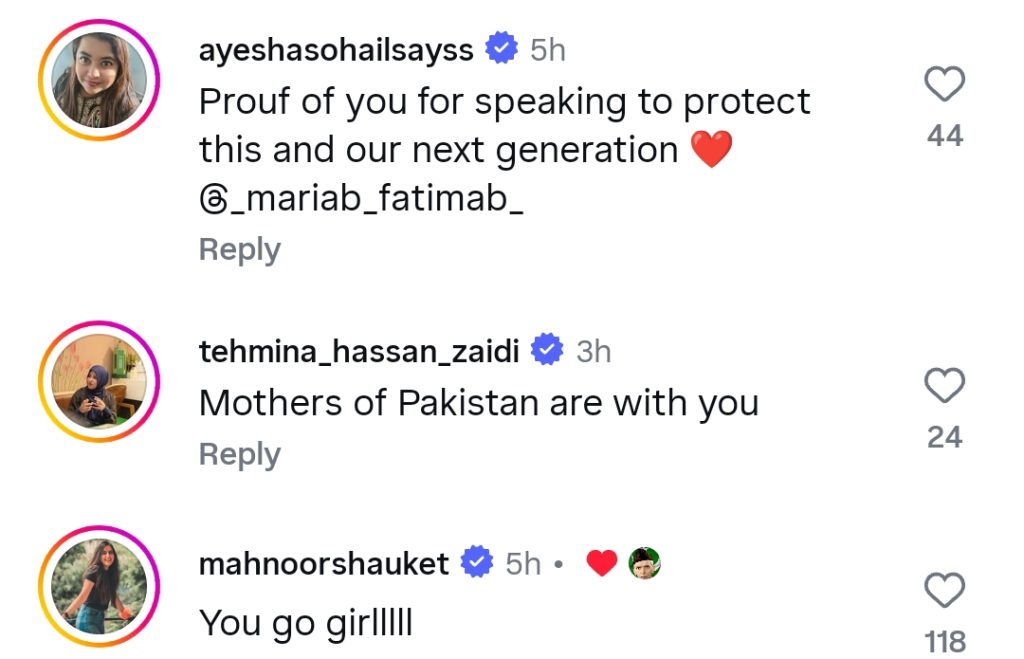Screen dimensions: 1024x659
Task: Open the ayeshasohailsayss username link
Action: click(336, 50)
